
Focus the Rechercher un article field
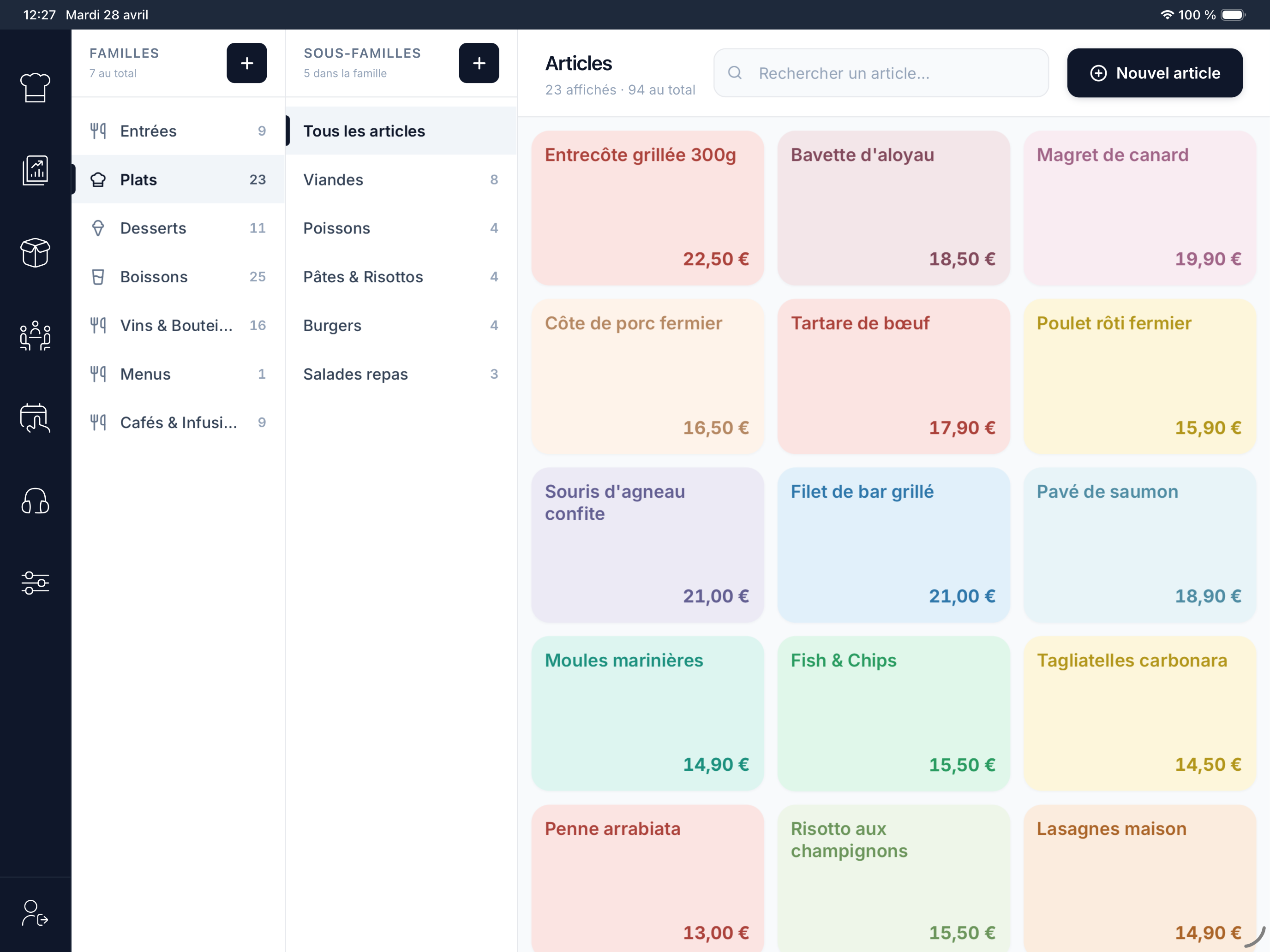coord(881,73)
